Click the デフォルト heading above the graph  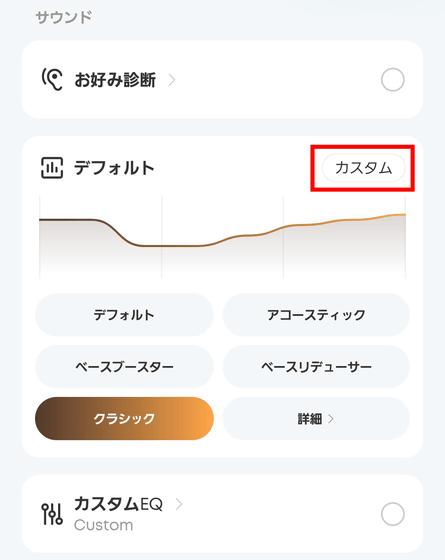(114, 168)
